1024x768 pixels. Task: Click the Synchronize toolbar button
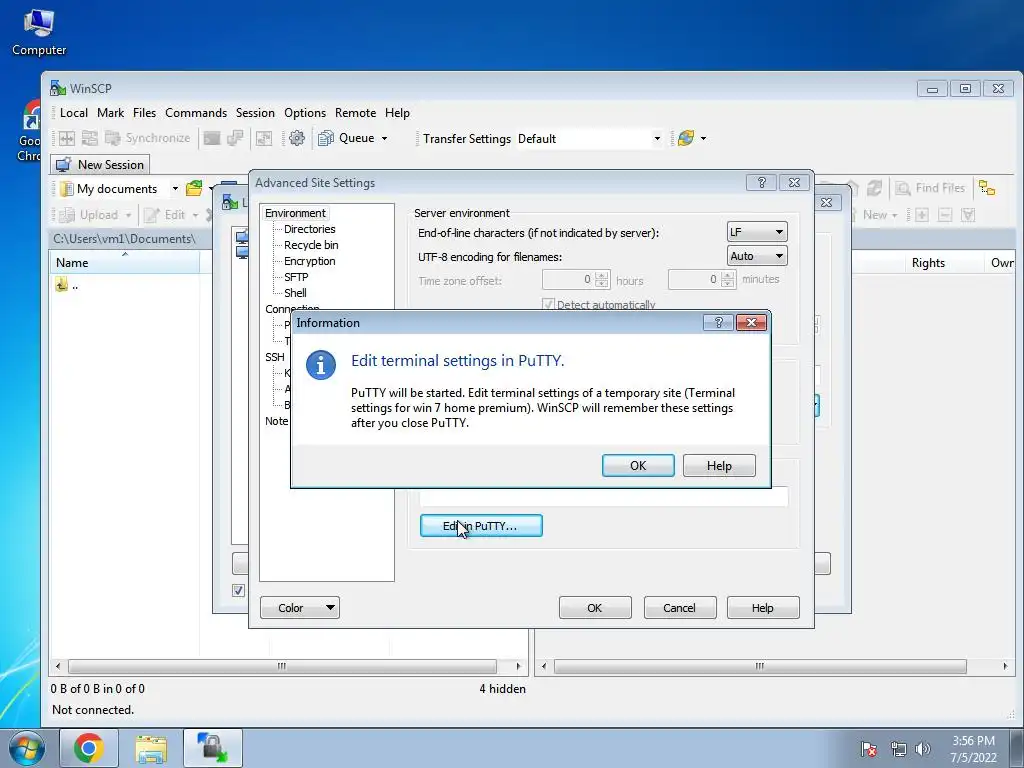(x=148, y=138)
